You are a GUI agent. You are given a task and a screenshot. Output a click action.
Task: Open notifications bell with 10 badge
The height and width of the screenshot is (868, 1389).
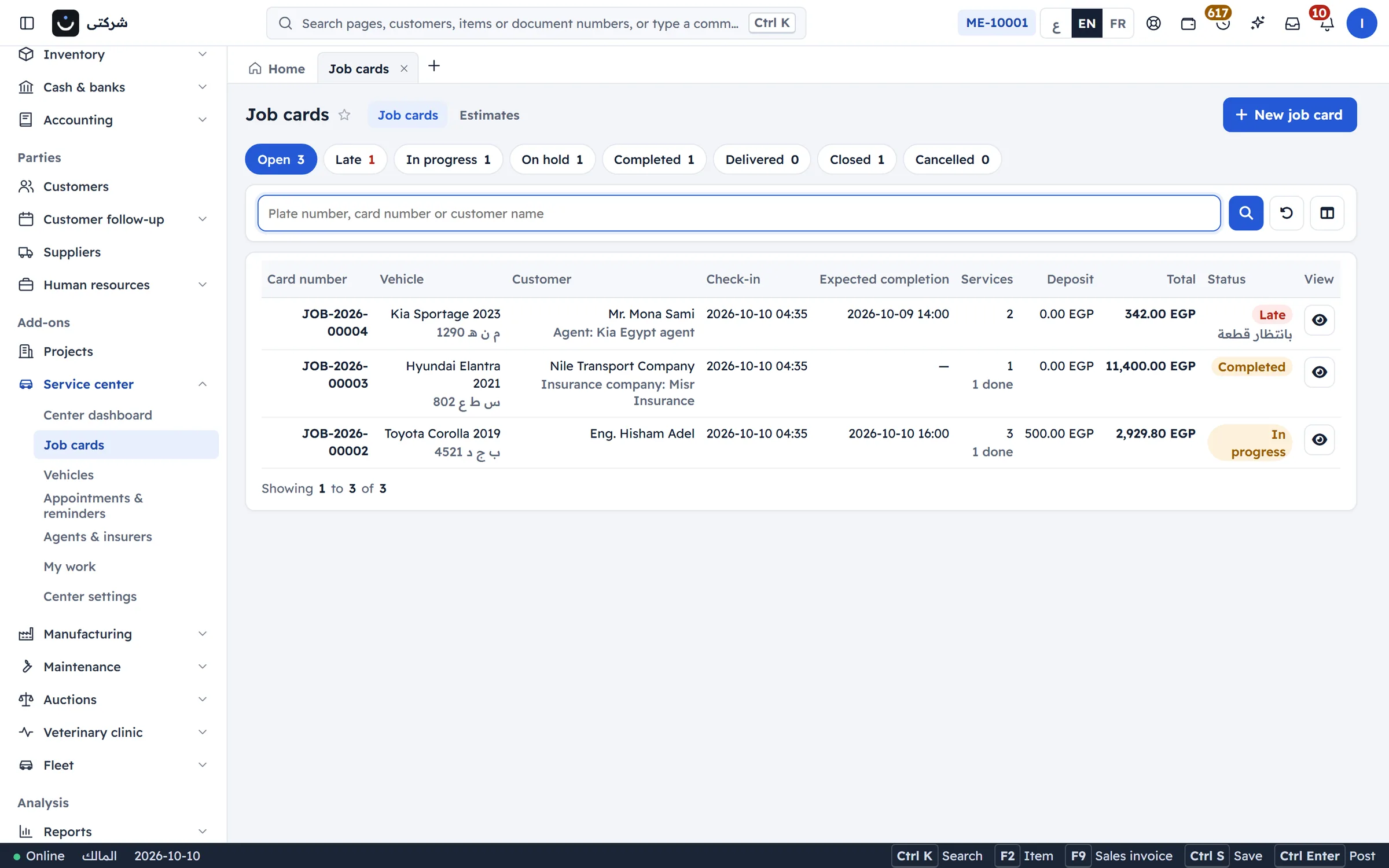[x=1327, y=23]
